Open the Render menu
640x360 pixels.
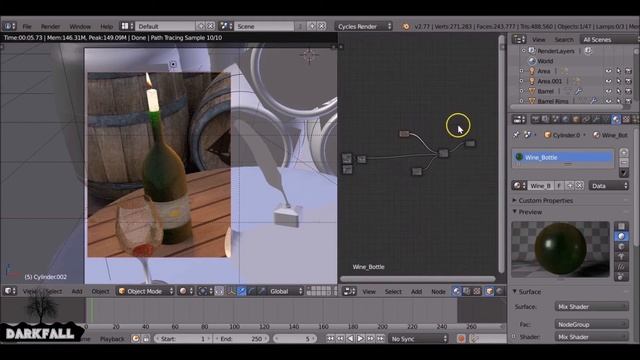click(51, 27)
